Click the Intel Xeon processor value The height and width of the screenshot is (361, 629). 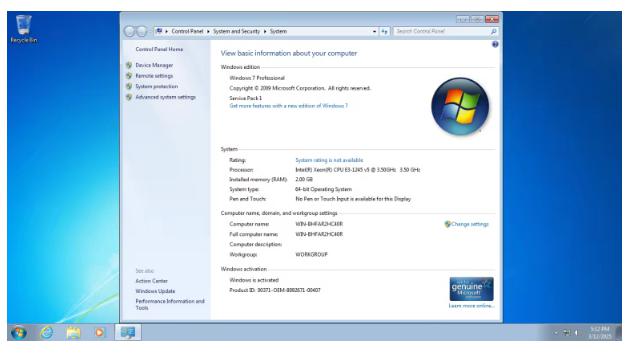358,170
